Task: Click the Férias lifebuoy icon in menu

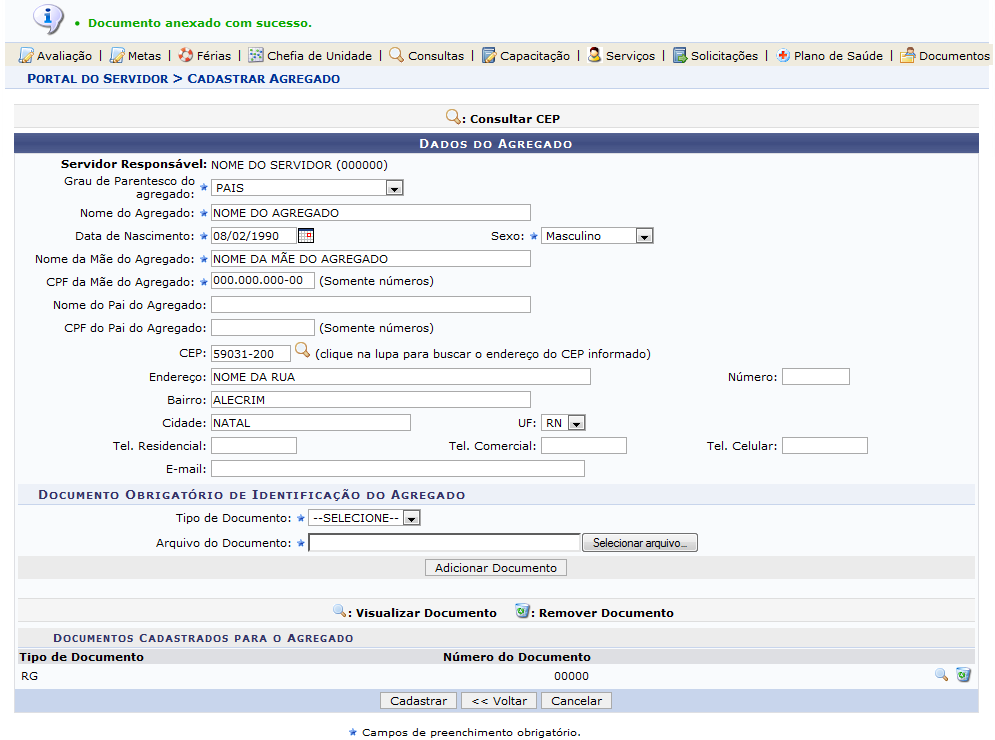Action: (x=186, y=56)
